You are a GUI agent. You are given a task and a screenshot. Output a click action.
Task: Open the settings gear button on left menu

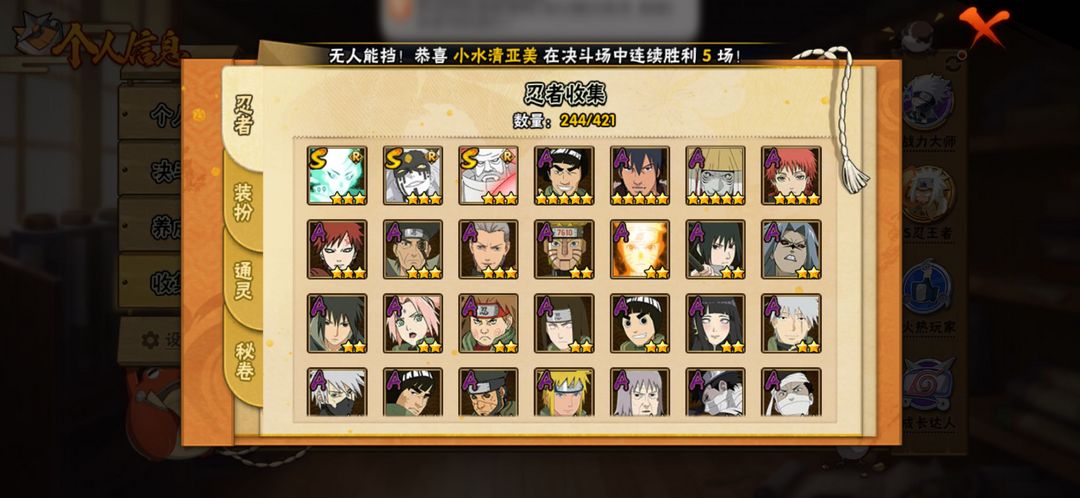(x=150, y=340)
